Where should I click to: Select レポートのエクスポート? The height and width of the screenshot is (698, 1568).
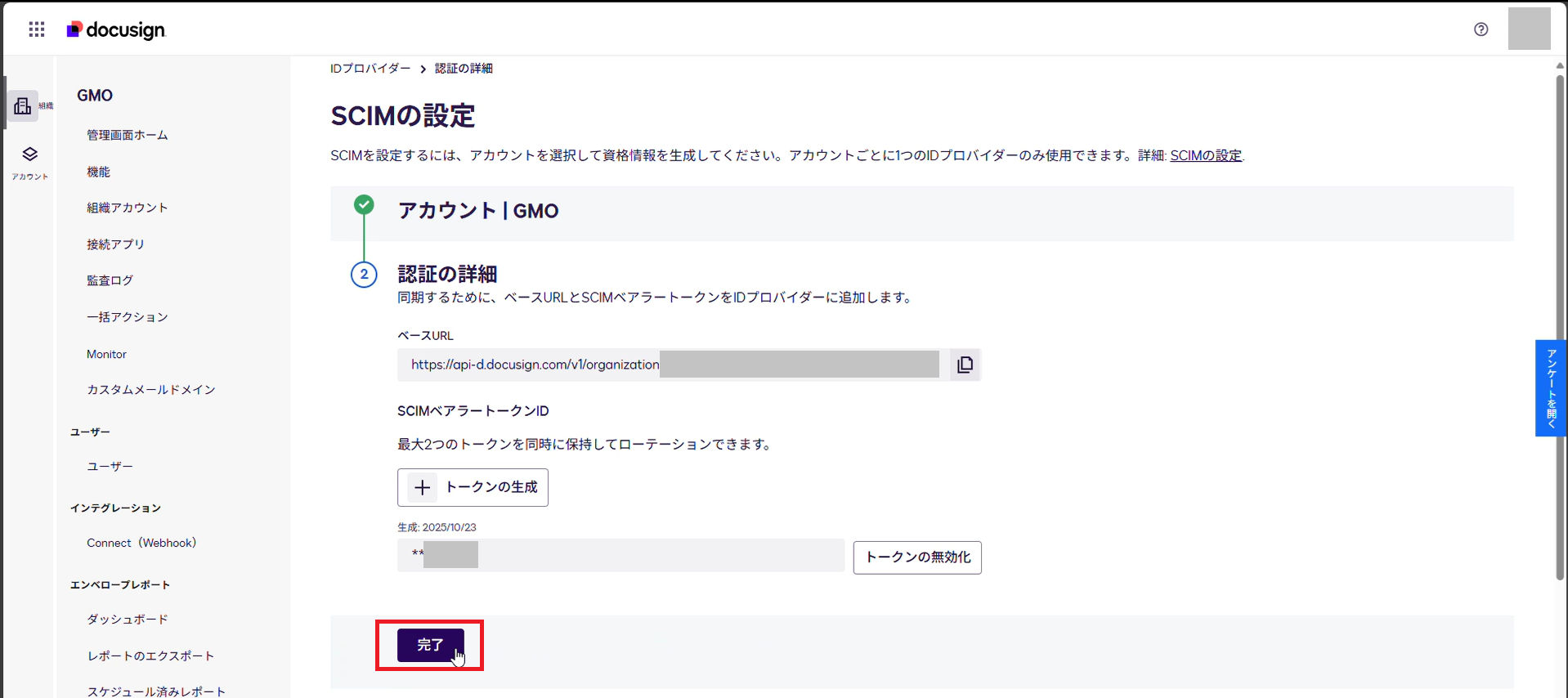coord(150,655)
